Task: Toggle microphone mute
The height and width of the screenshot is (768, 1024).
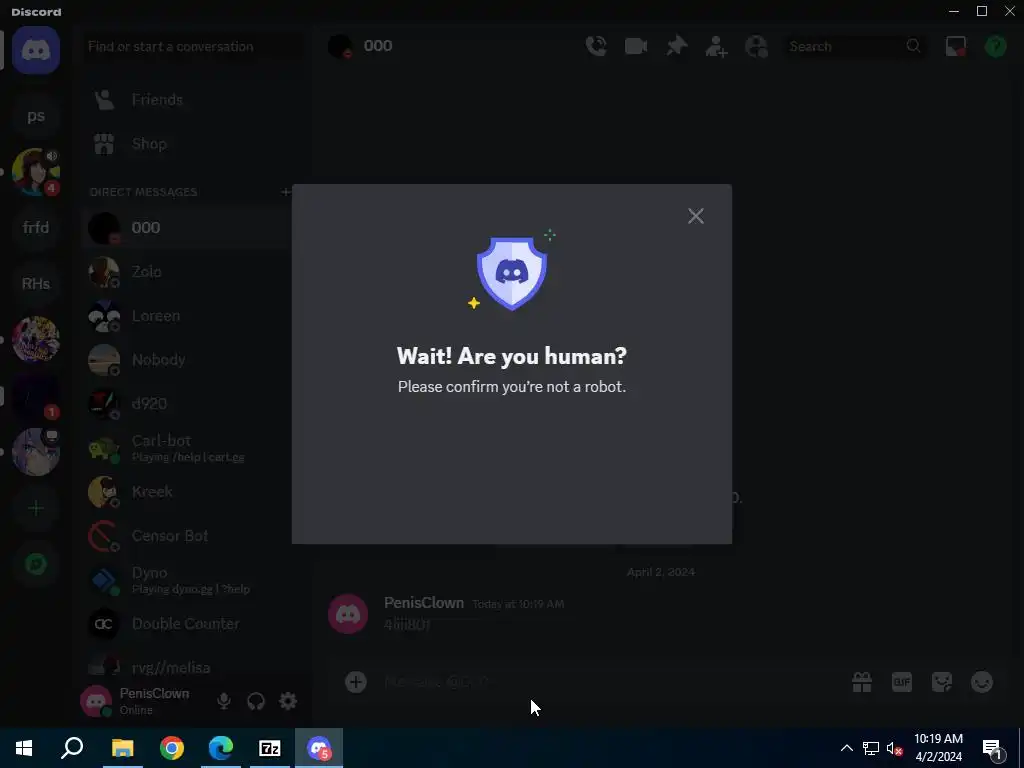Action: (x=224, y=701)
